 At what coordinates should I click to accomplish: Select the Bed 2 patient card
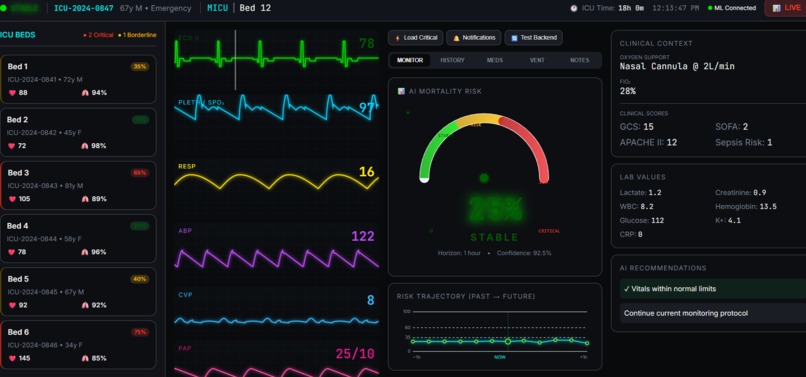click(x=78, y=132)
